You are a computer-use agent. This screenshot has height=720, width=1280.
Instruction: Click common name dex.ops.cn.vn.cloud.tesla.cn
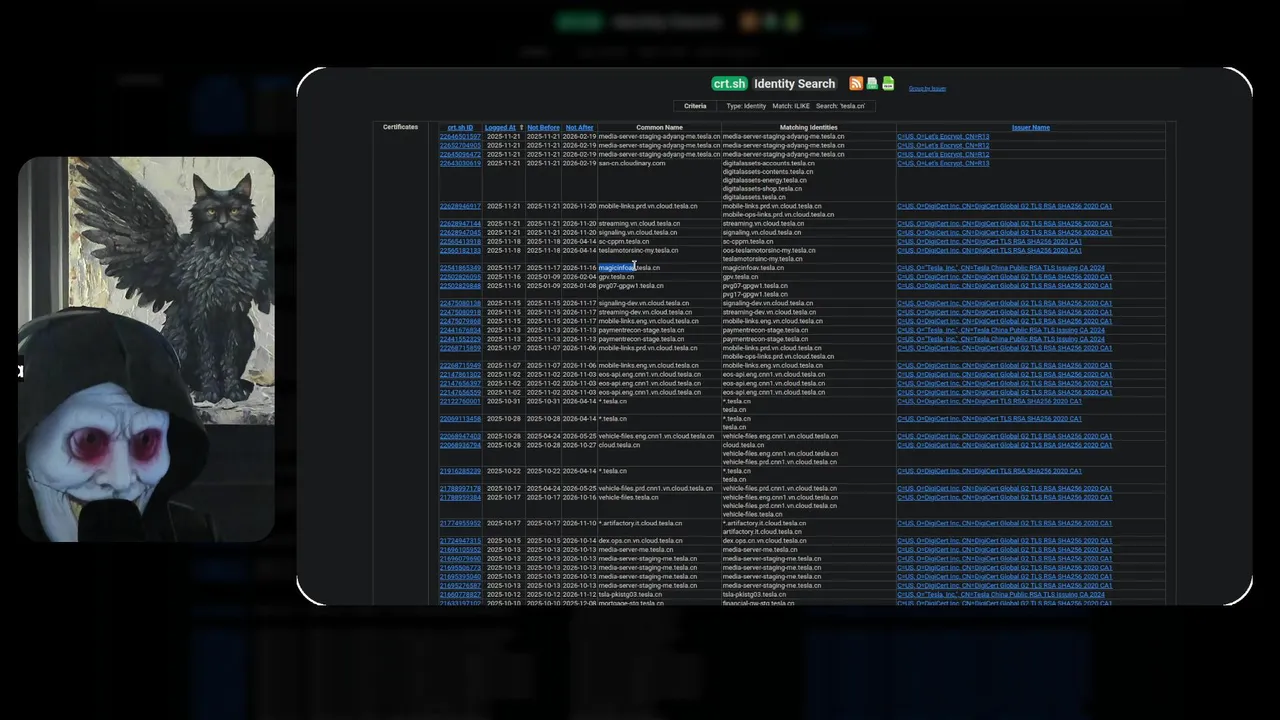pyautogui.click(x=640, y=541)
